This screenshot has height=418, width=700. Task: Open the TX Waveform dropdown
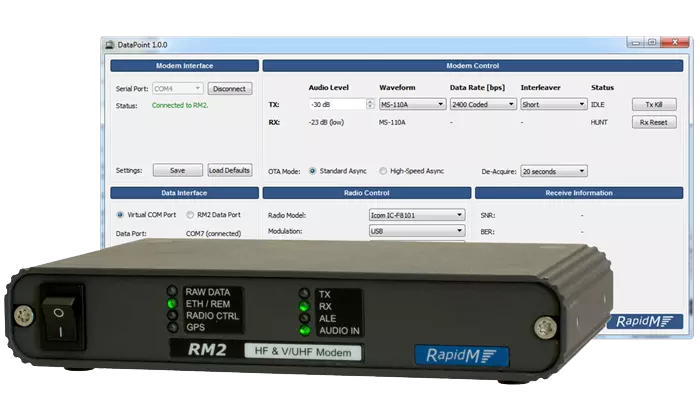point(412,104)
